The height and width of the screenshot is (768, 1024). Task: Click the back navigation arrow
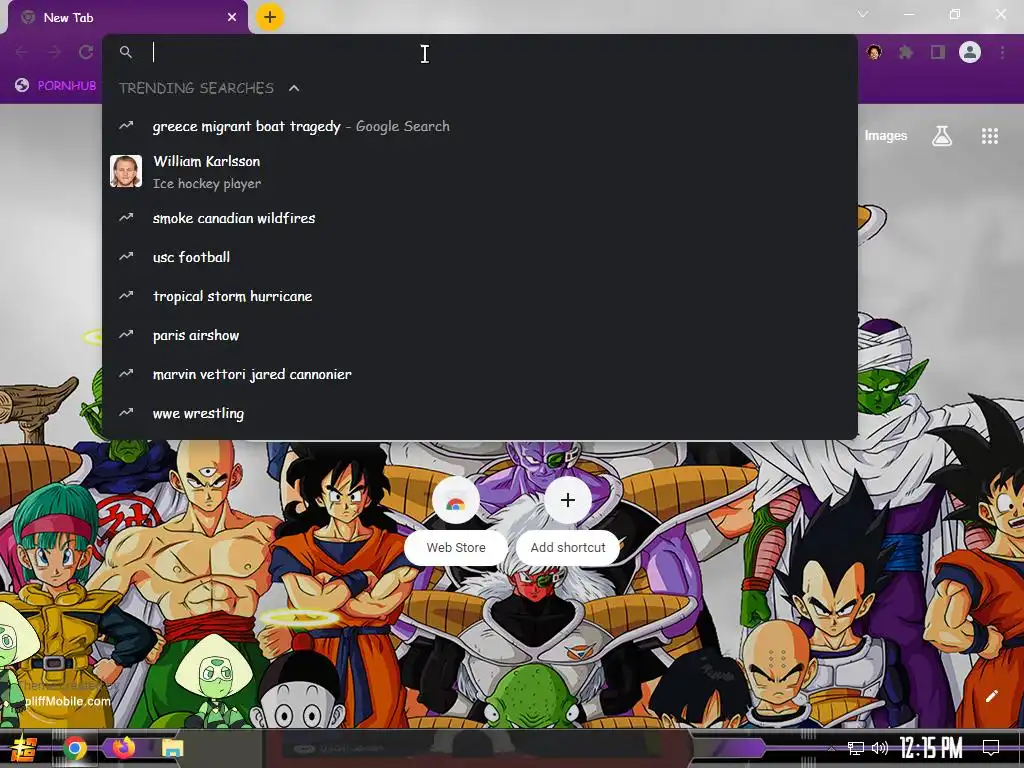[22, 52]
